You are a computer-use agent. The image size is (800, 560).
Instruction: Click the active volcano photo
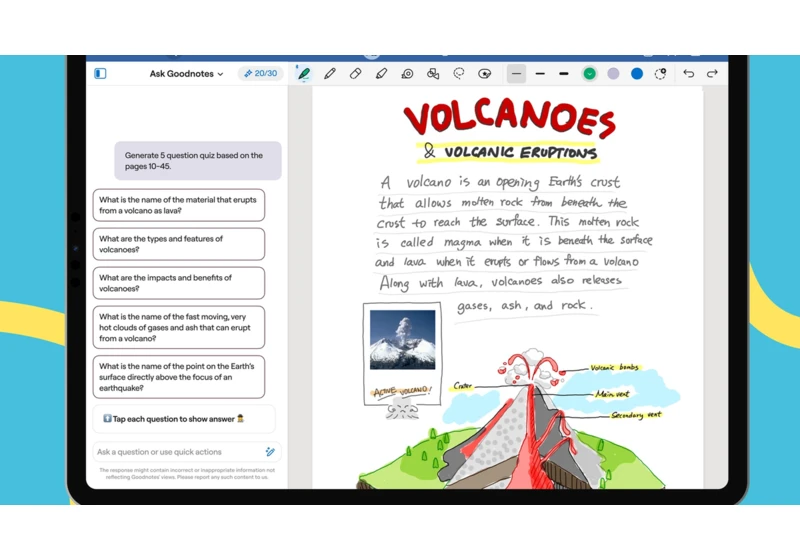[403, 340]
